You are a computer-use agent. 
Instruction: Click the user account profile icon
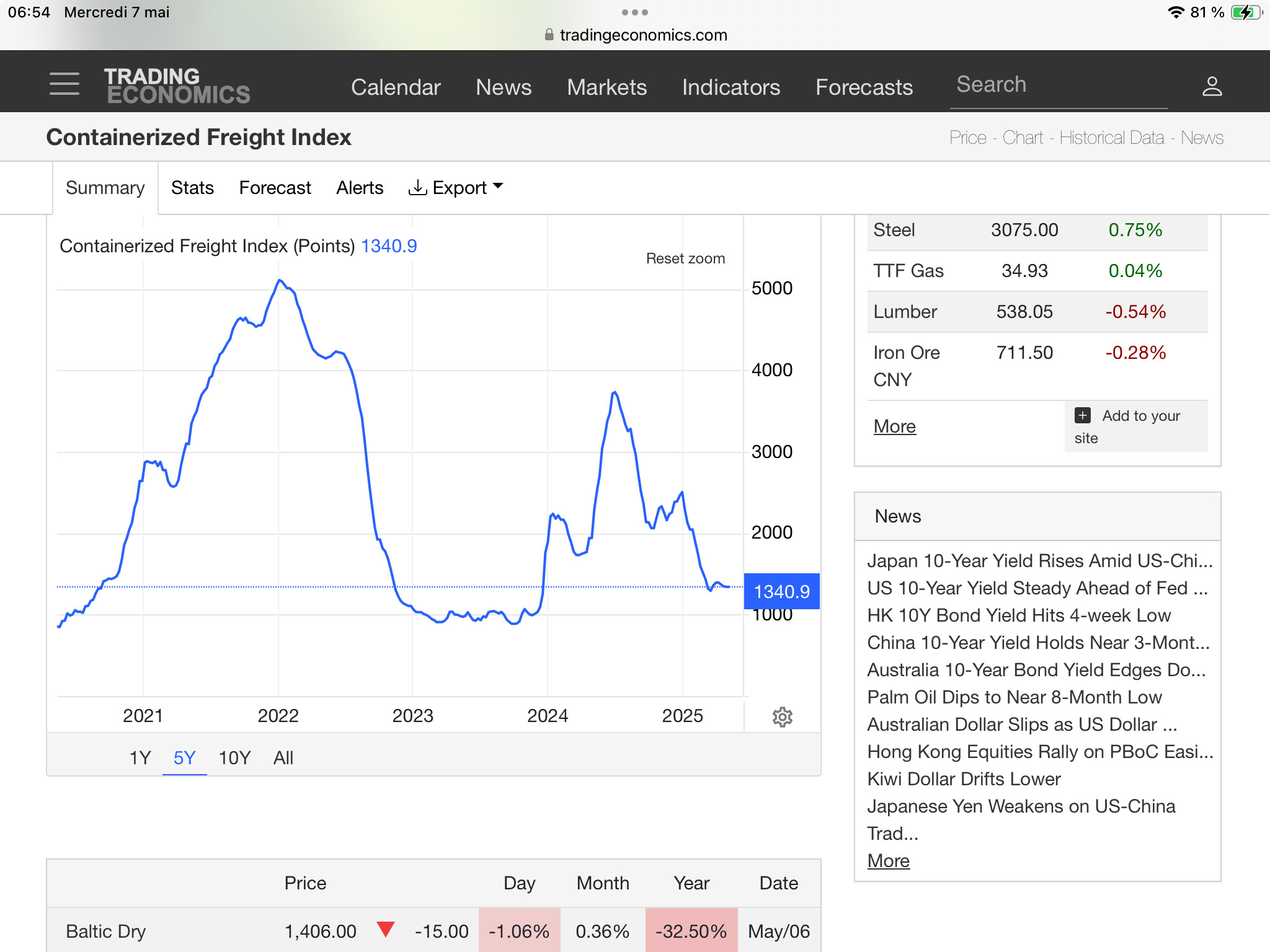[1212, 86]
